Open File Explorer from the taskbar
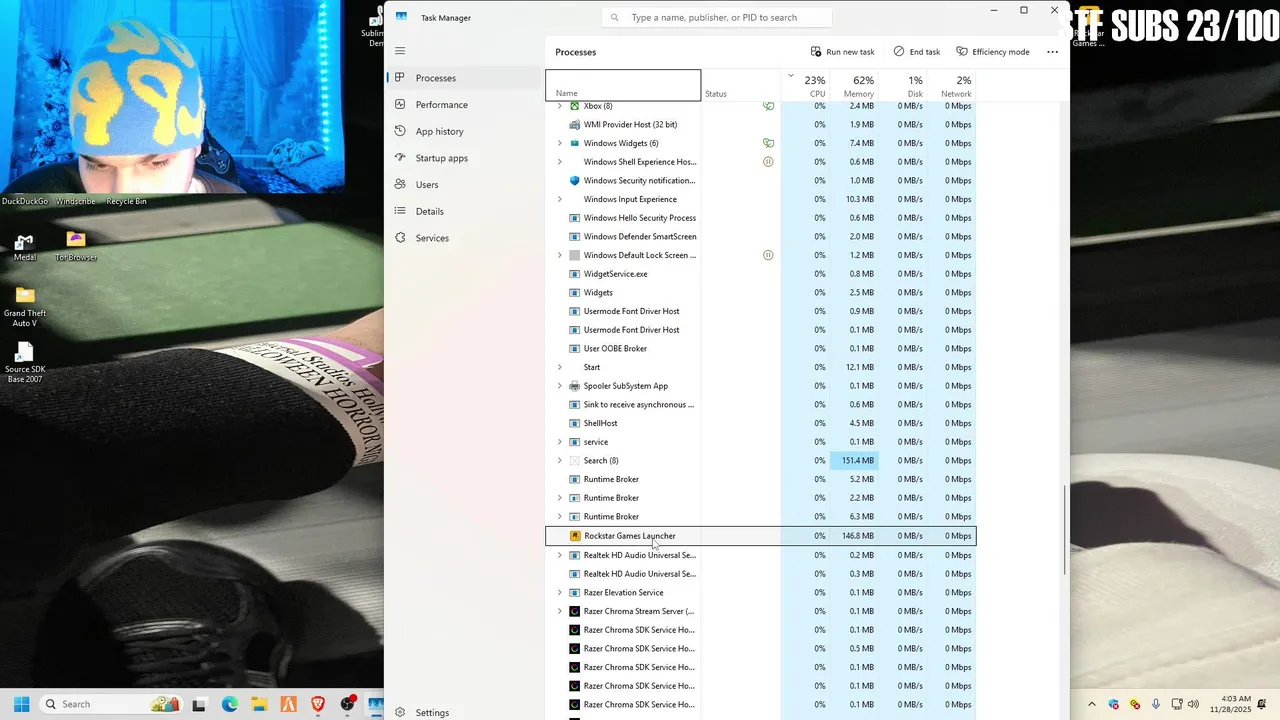Screen dimensions: 1280x720 click(259, 704)
